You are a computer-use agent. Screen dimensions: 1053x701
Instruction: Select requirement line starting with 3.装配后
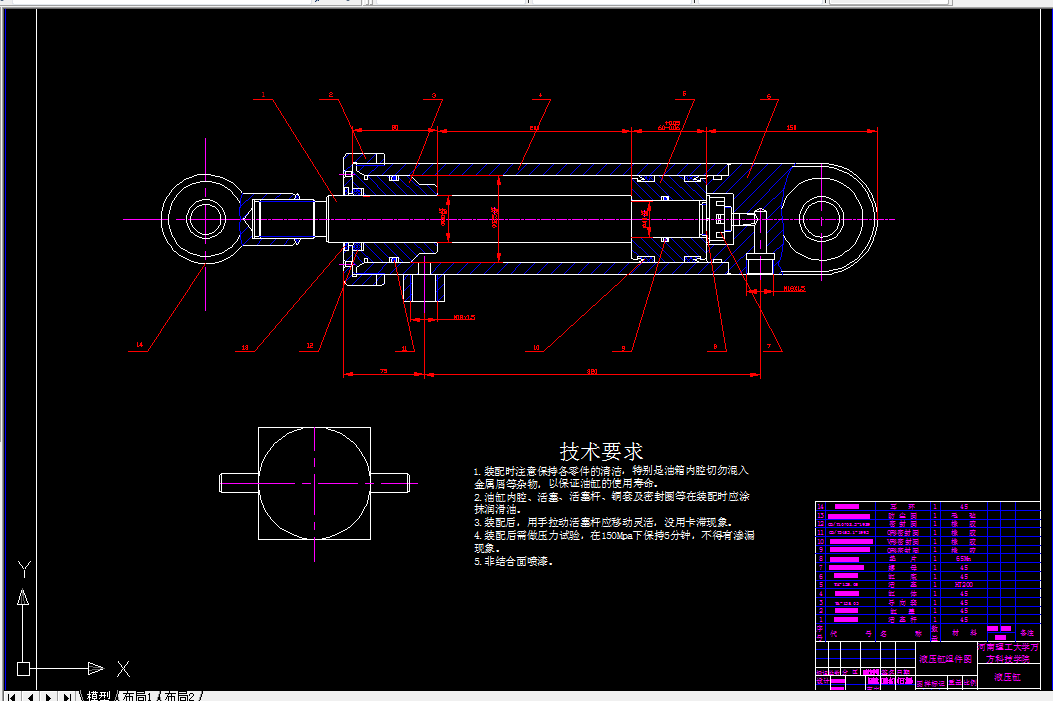pyautogui.click(x=603, y=522)
